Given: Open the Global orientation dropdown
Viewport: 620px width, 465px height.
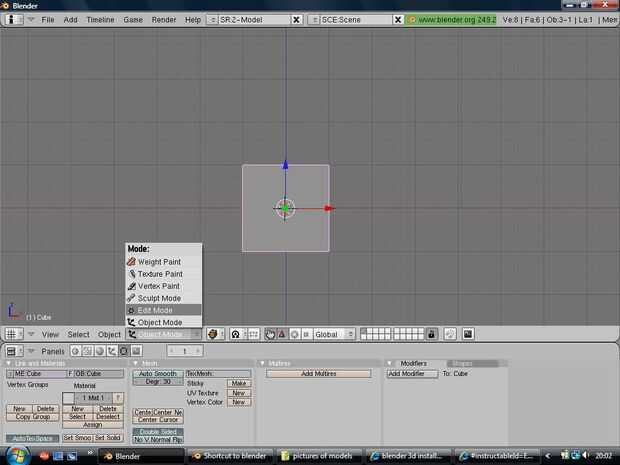Looking at the screenshot, I should point(334,334).
